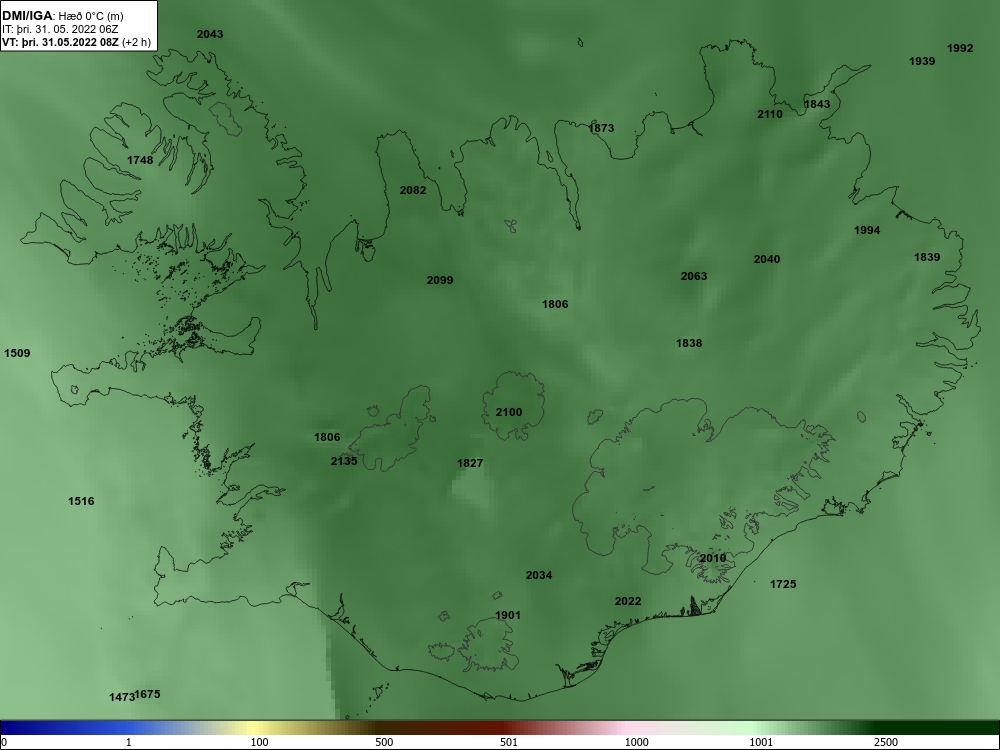Click the 2010 height label
Viewport: 1000px width, 750px height.
click(x=712, y=558)
